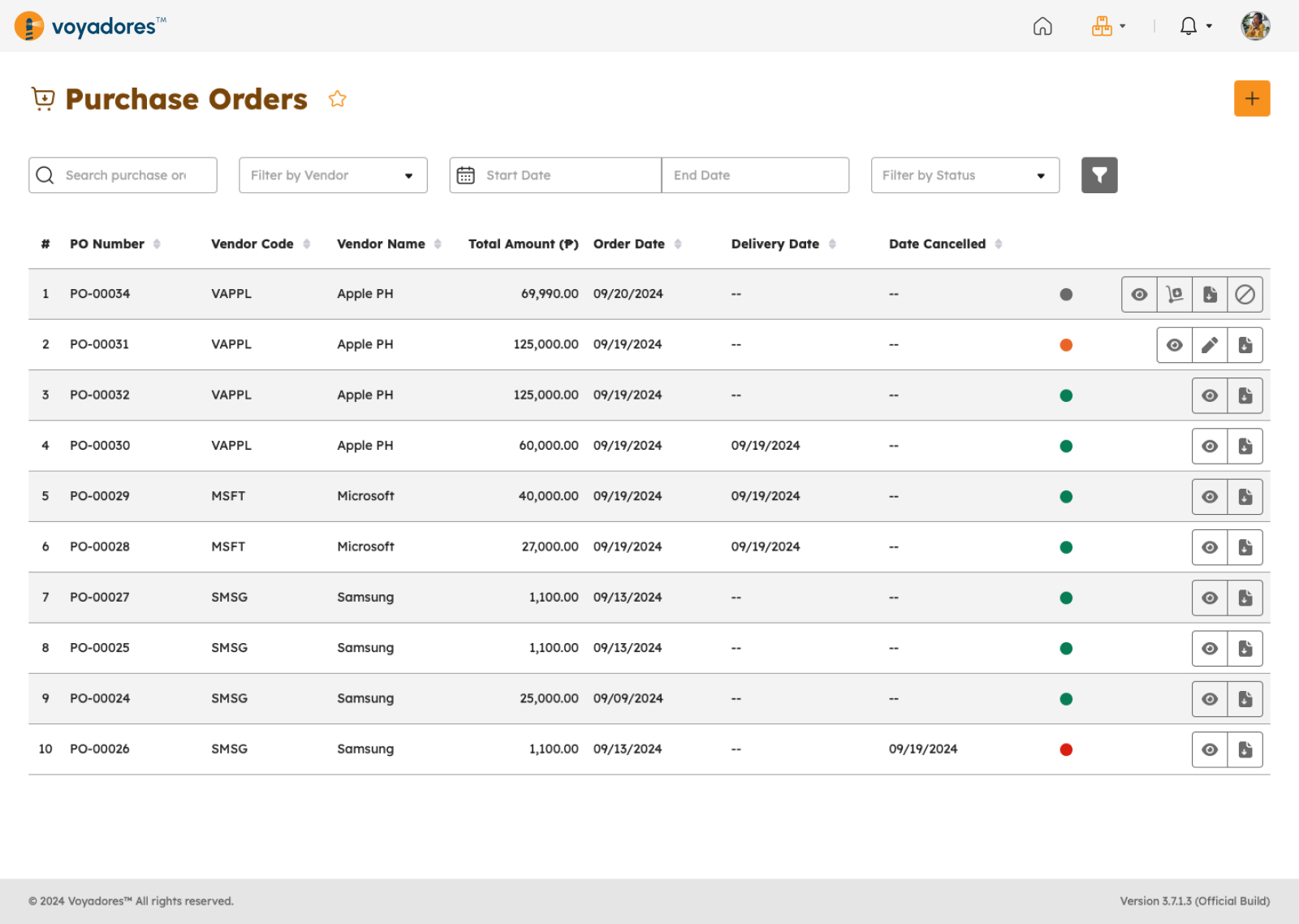The image size is (1299, 924).
Task: Click amount 27,000.00
Action: pyautogui.click(x=550, y=546)
